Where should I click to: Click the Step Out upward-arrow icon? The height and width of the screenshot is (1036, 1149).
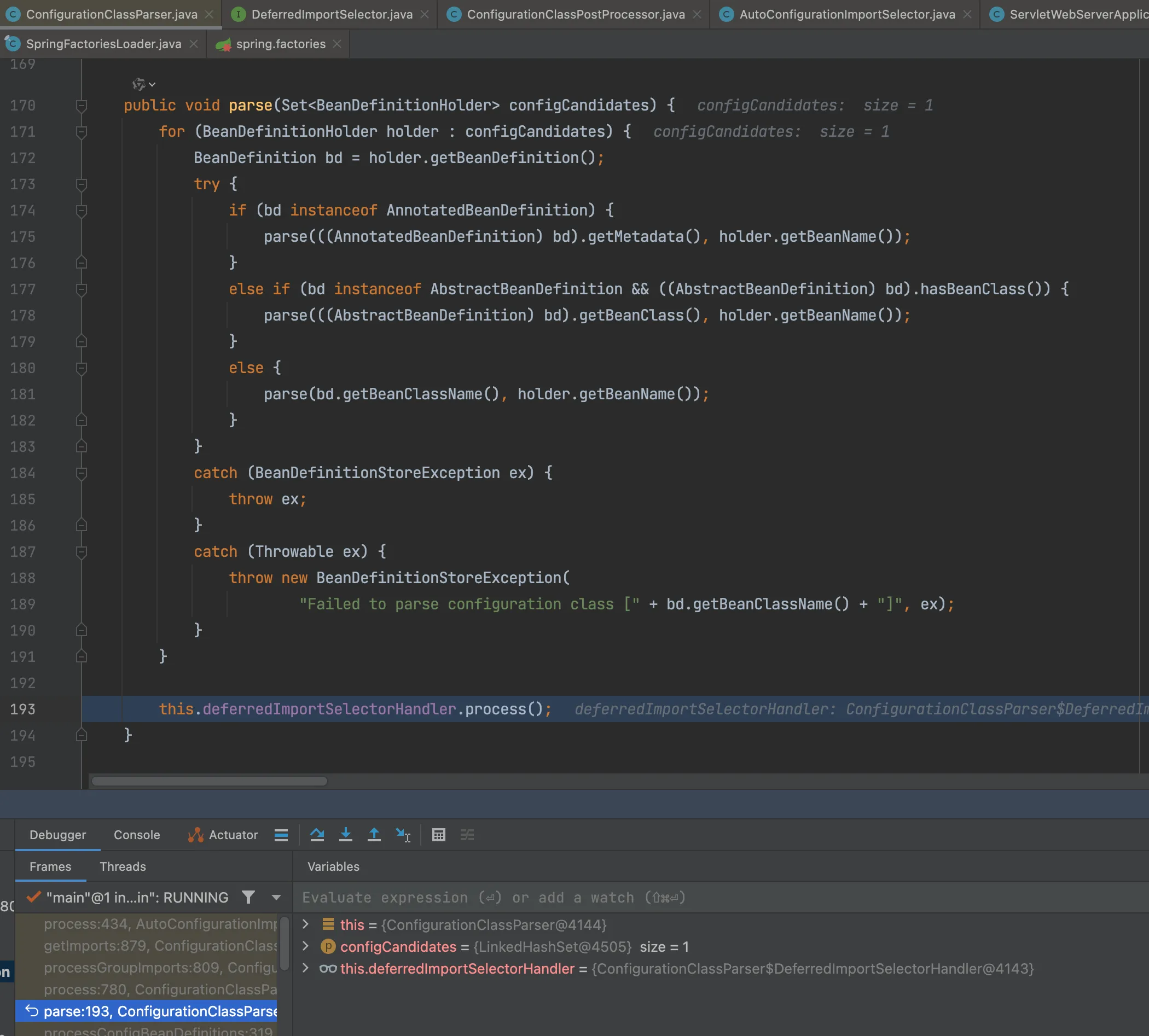pyautogui.click(x=374, y=835)
